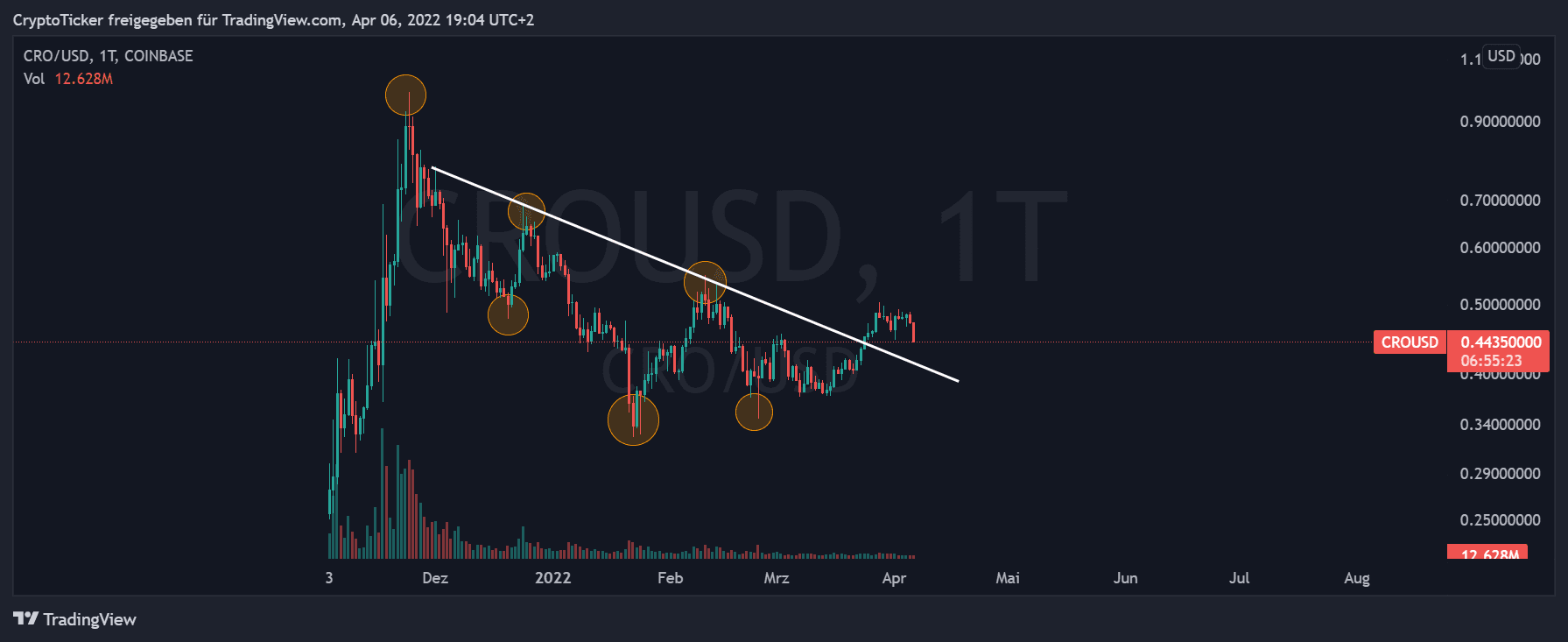Select the orange circle on the trendline in February
Screen dimensions: 1568x642
(705, 282)
